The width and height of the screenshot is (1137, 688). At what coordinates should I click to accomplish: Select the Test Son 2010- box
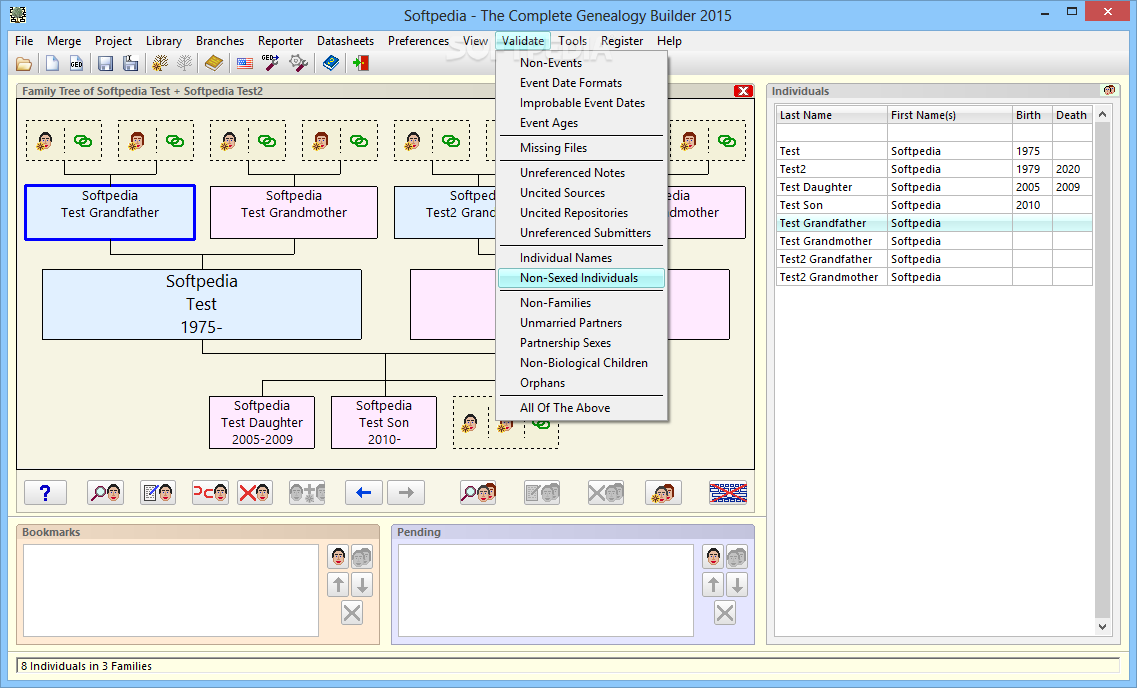384,423
